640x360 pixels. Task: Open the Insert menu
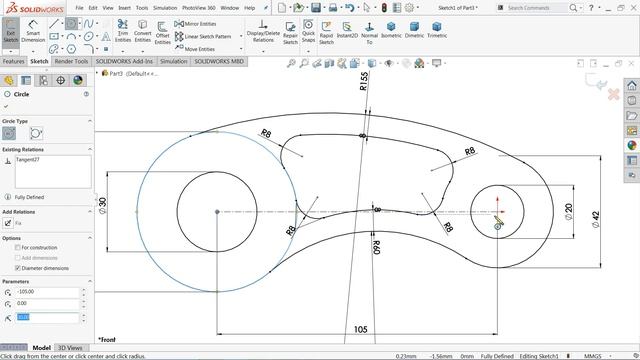124,8
